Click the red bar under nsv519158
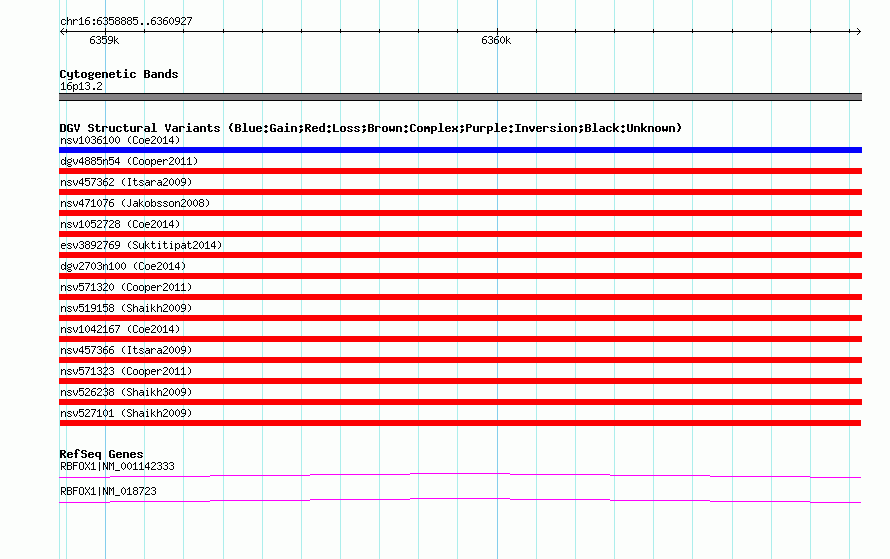 pos(460,318)
